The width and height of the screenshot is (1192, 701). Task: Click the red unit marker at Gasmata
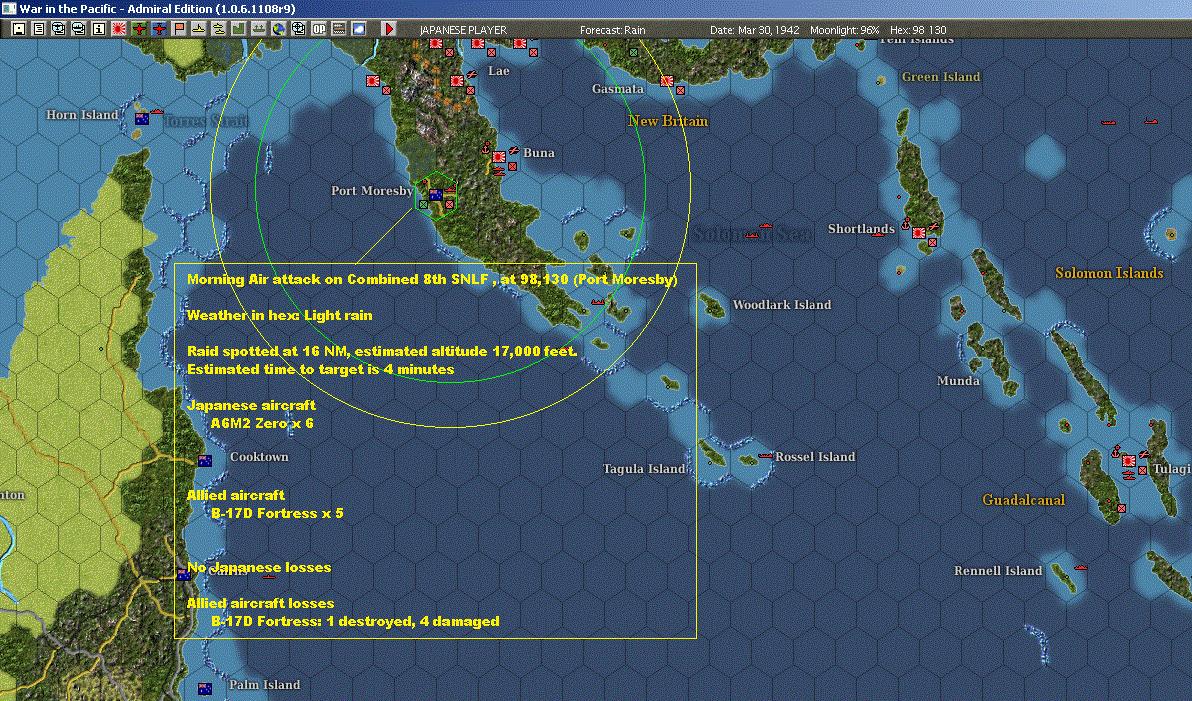(680, 90)
